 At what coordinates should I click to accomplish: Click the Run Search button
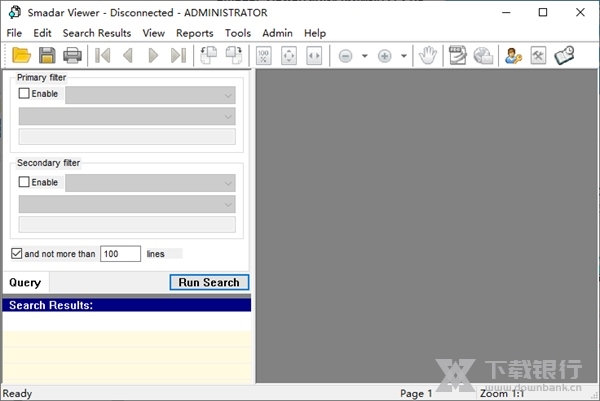point(209,283)
